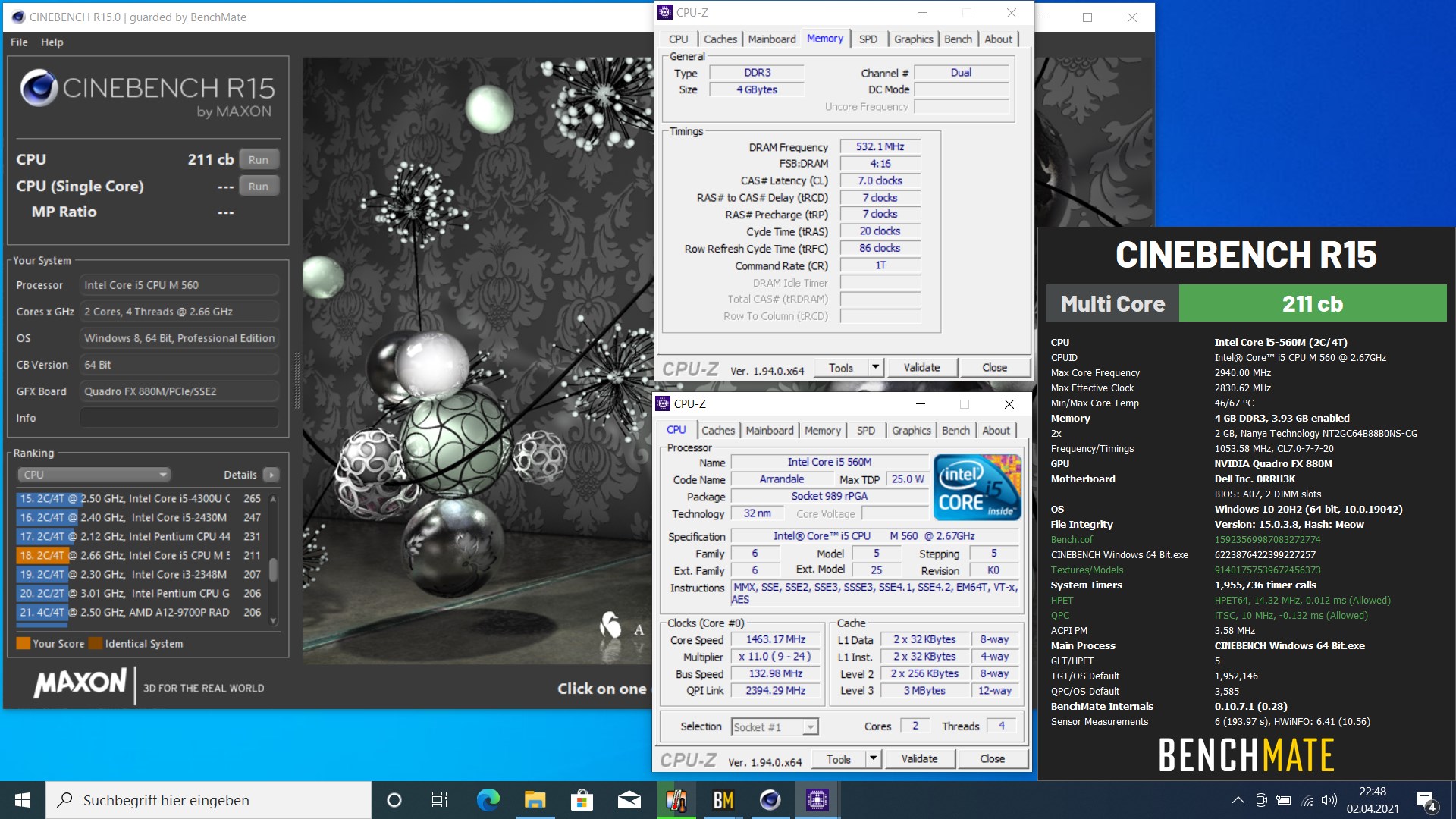Image resolution: width=1456 pixels, height=819 pixels.
Task: Open SPD tab in lower CPU-Z window
Action: [x=865, y=431]
